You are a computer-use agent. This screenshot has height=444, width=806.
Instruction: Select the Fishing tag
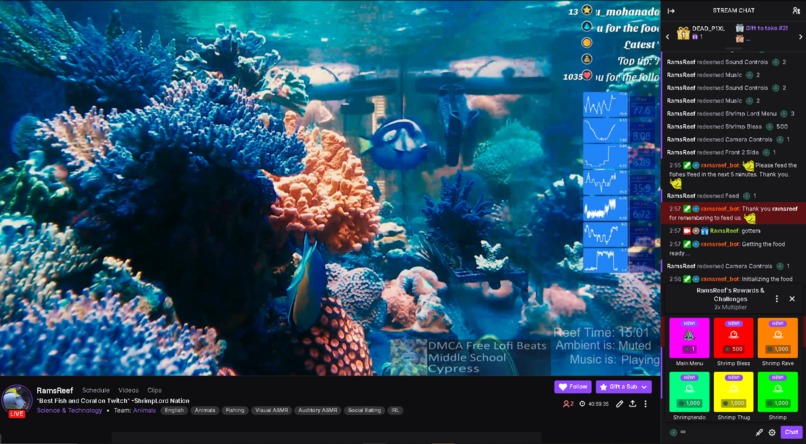[x=236, y=411]
